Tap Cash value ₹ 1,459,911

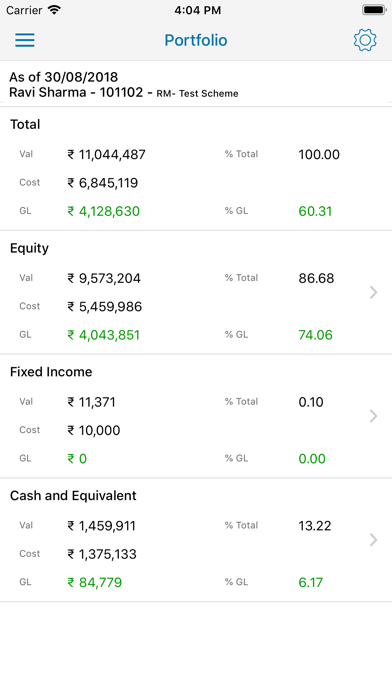pyautogui.click(x=101, y=526)
